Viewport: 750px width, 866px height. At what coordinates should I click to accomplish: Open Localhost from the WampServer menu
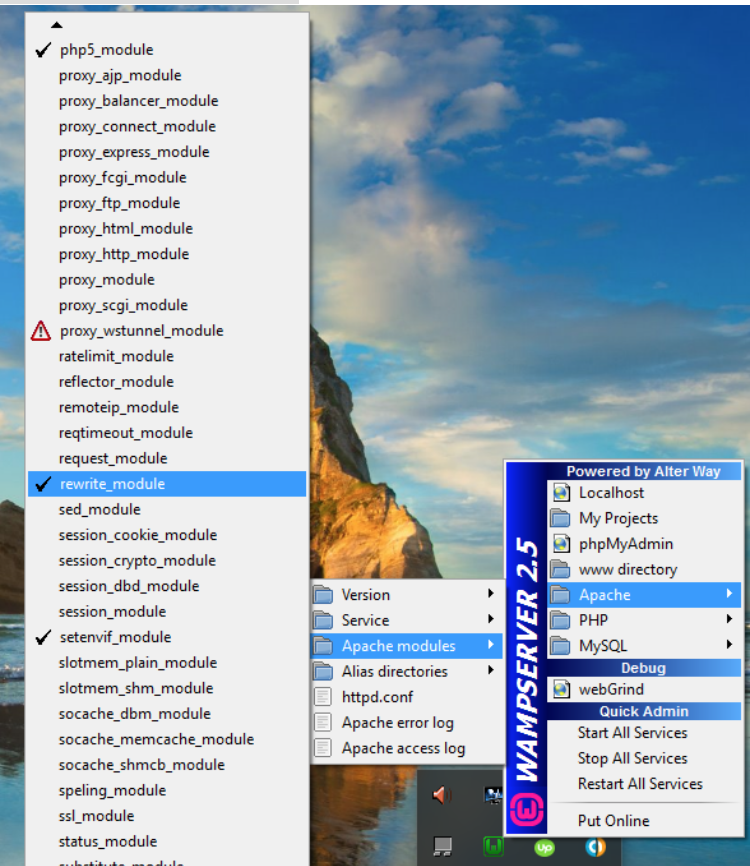pyautogui.click(x=644, y=493)
